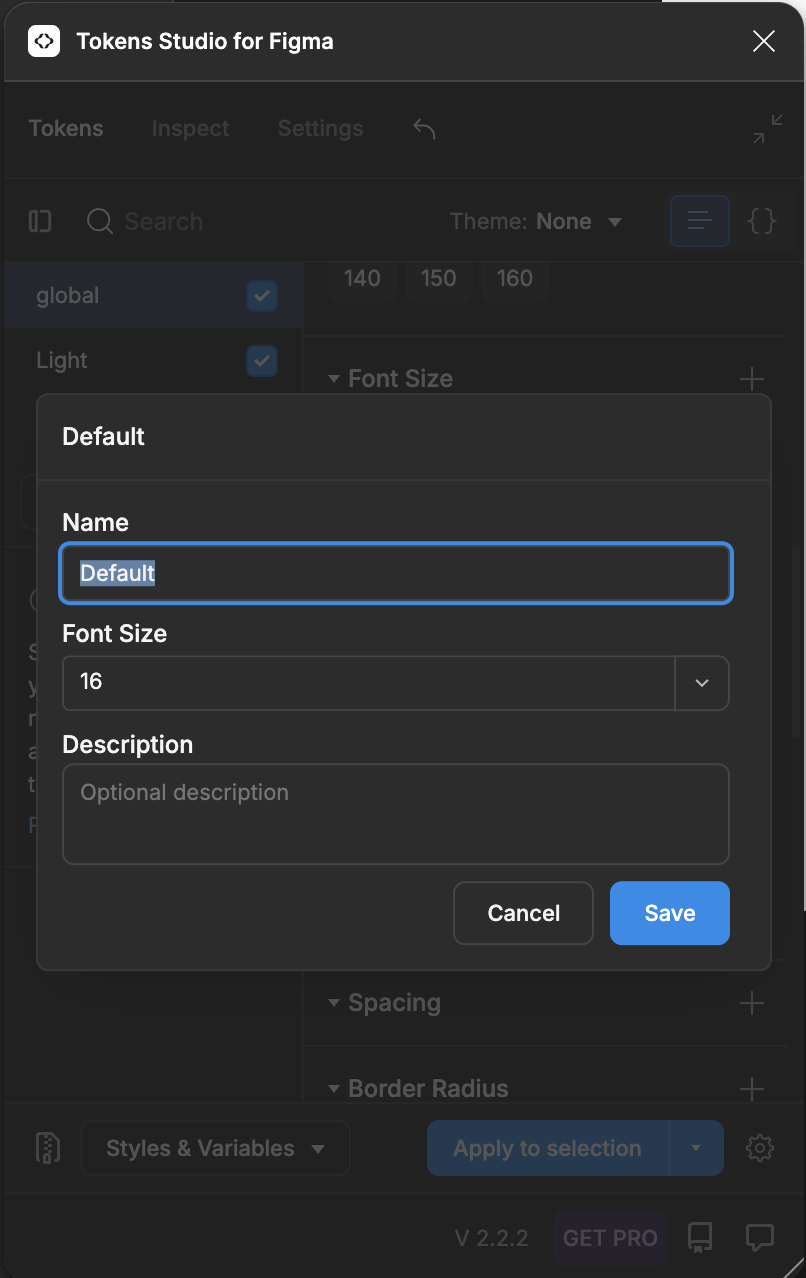Select the Light token set
Screen dimensions: 806x1278
(62, 360)
